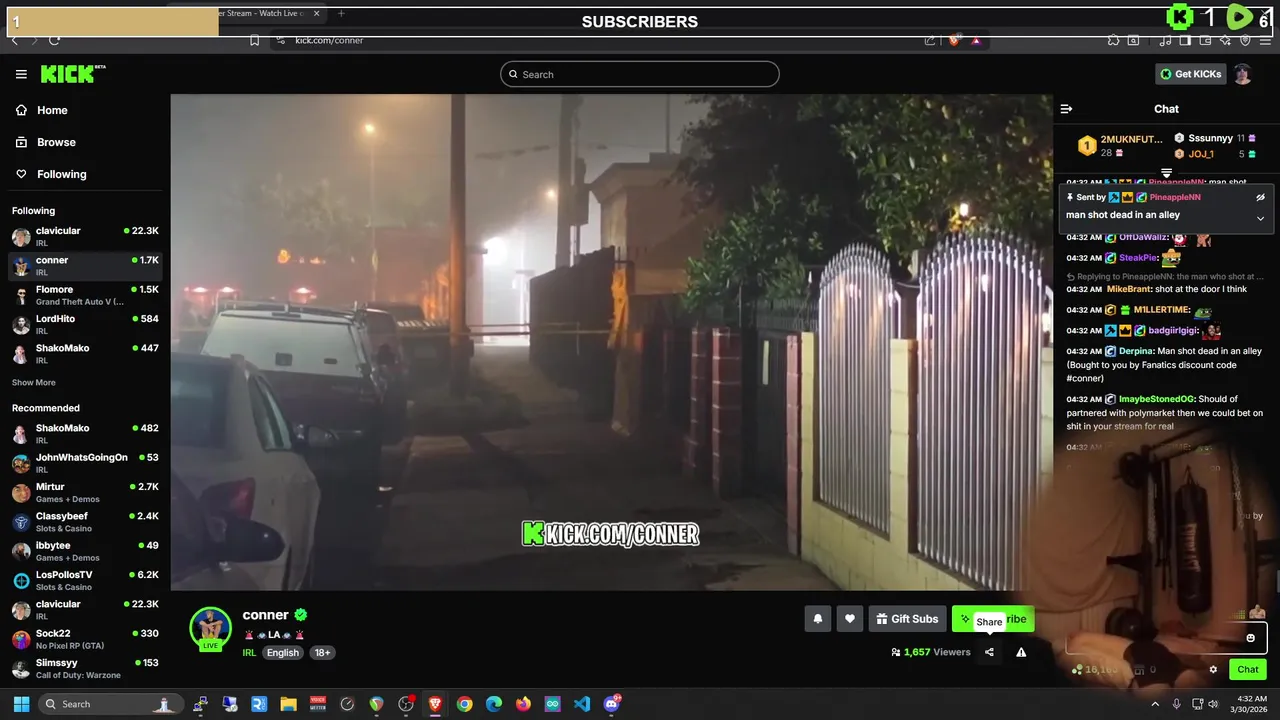Screen dimensions: 1280x720
Task: Open Classybeef's recommended channel
Action: pos(85,522)
